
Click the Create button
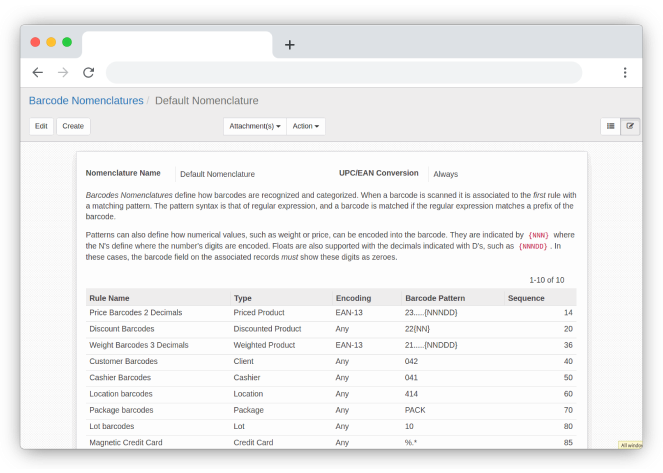[x=73, y=126]
